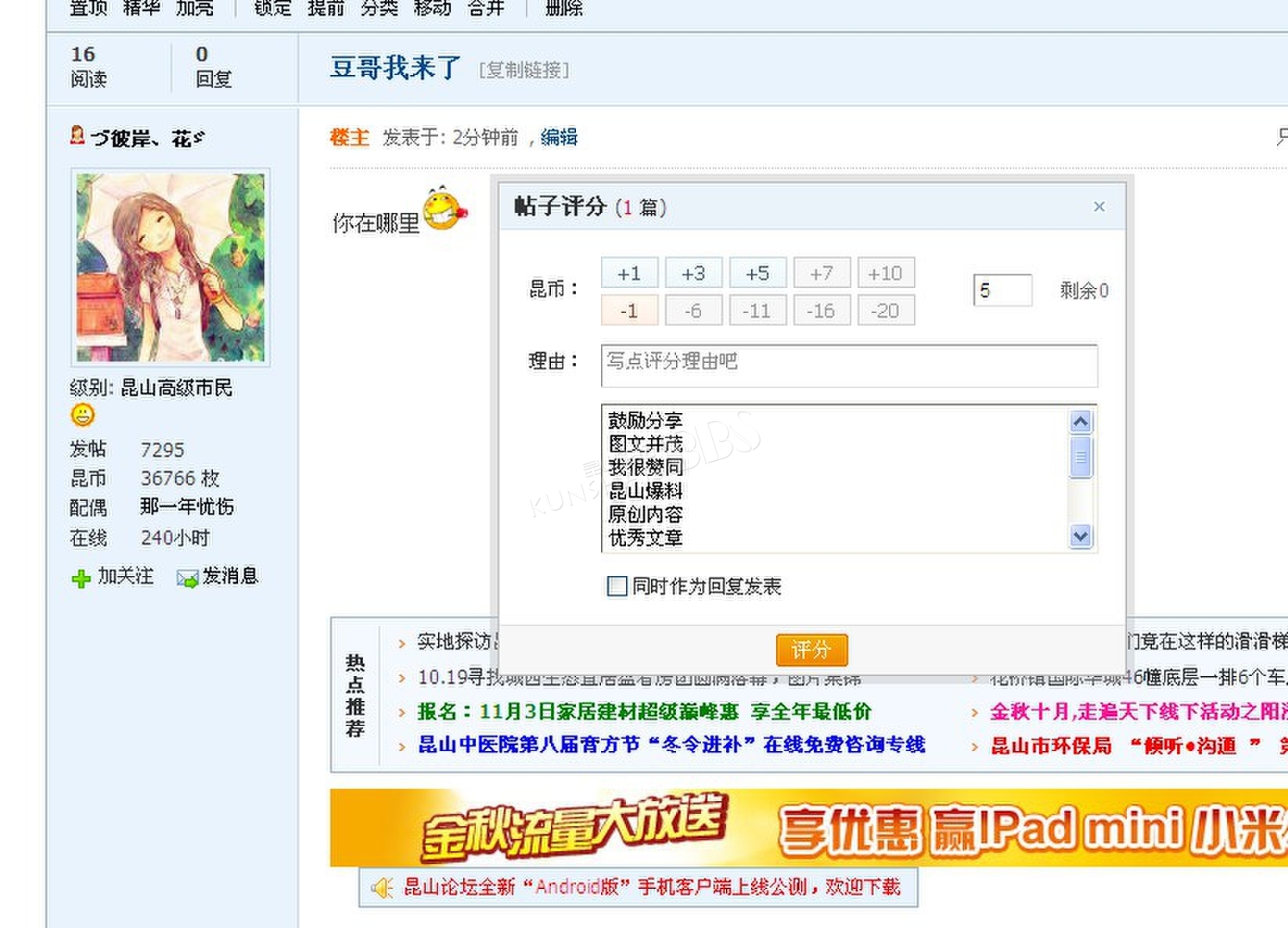Screen dimensions: 1288x928
Task: Choose 鼓励分享 from reason list
Action: tap(646, 420)
